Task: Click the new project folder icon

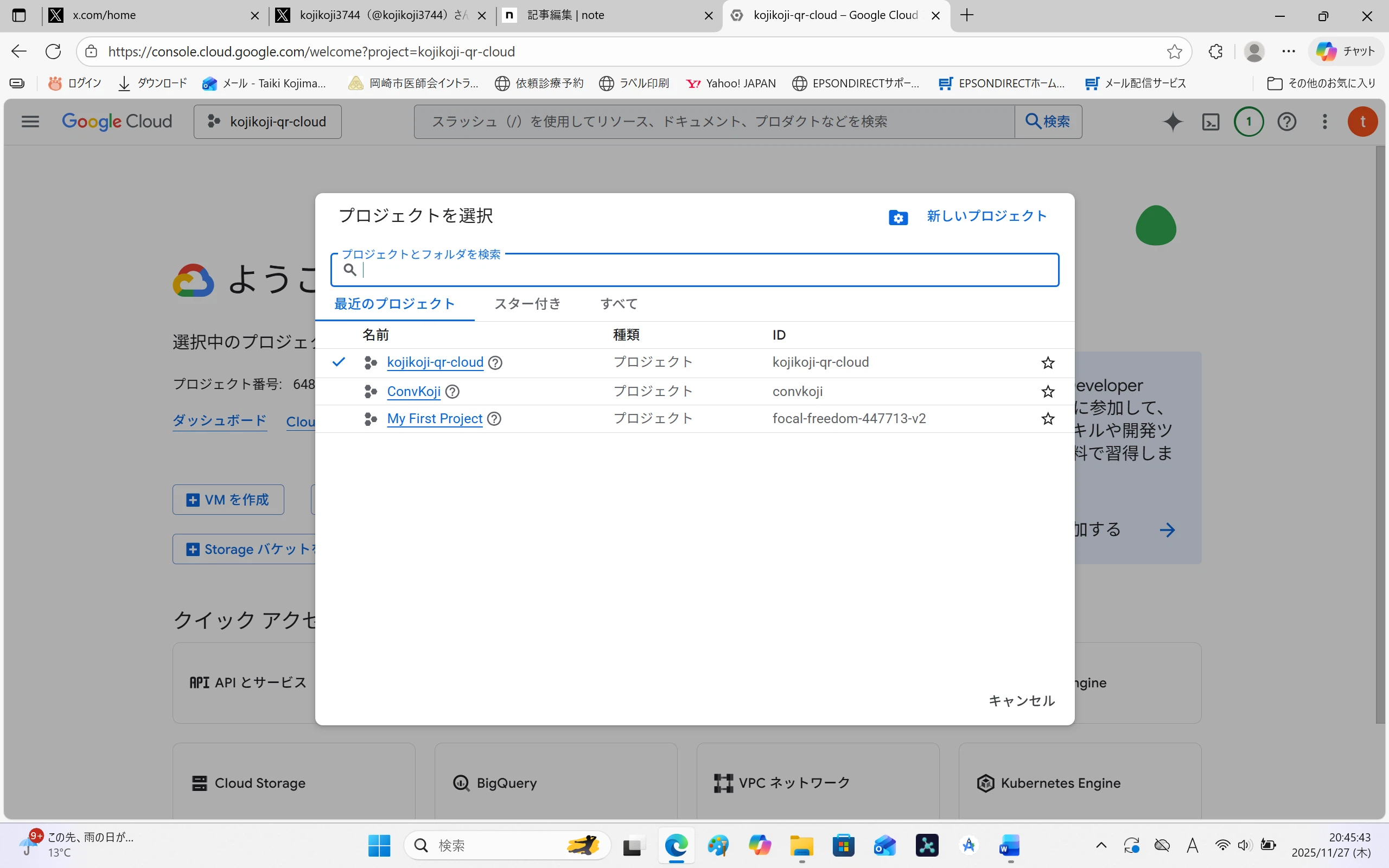Action: [897, 218]
